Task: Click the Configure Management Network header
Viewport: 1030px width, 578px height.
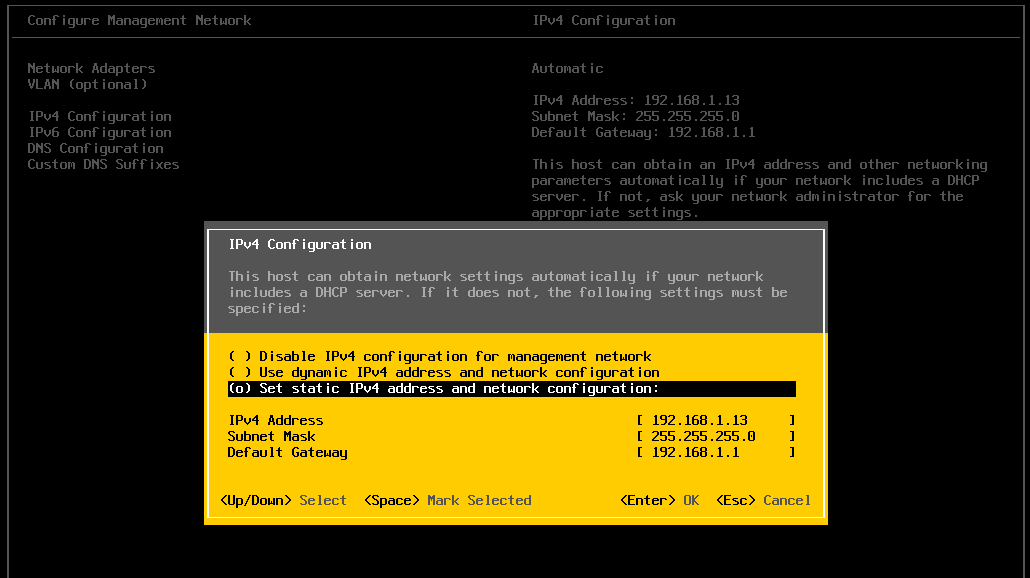Action: pyautogui.click(x=139, y=20)
